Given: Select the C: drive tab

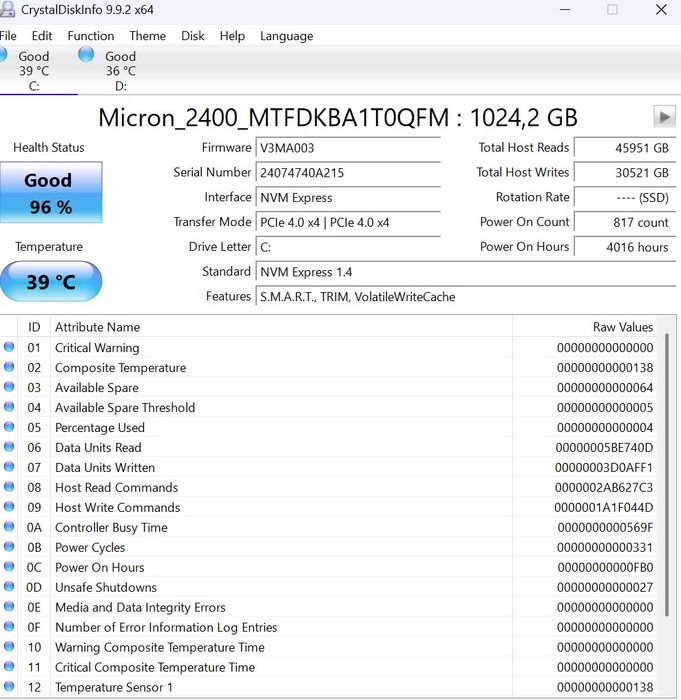Looking at the screenshot, I should (34, 71).
